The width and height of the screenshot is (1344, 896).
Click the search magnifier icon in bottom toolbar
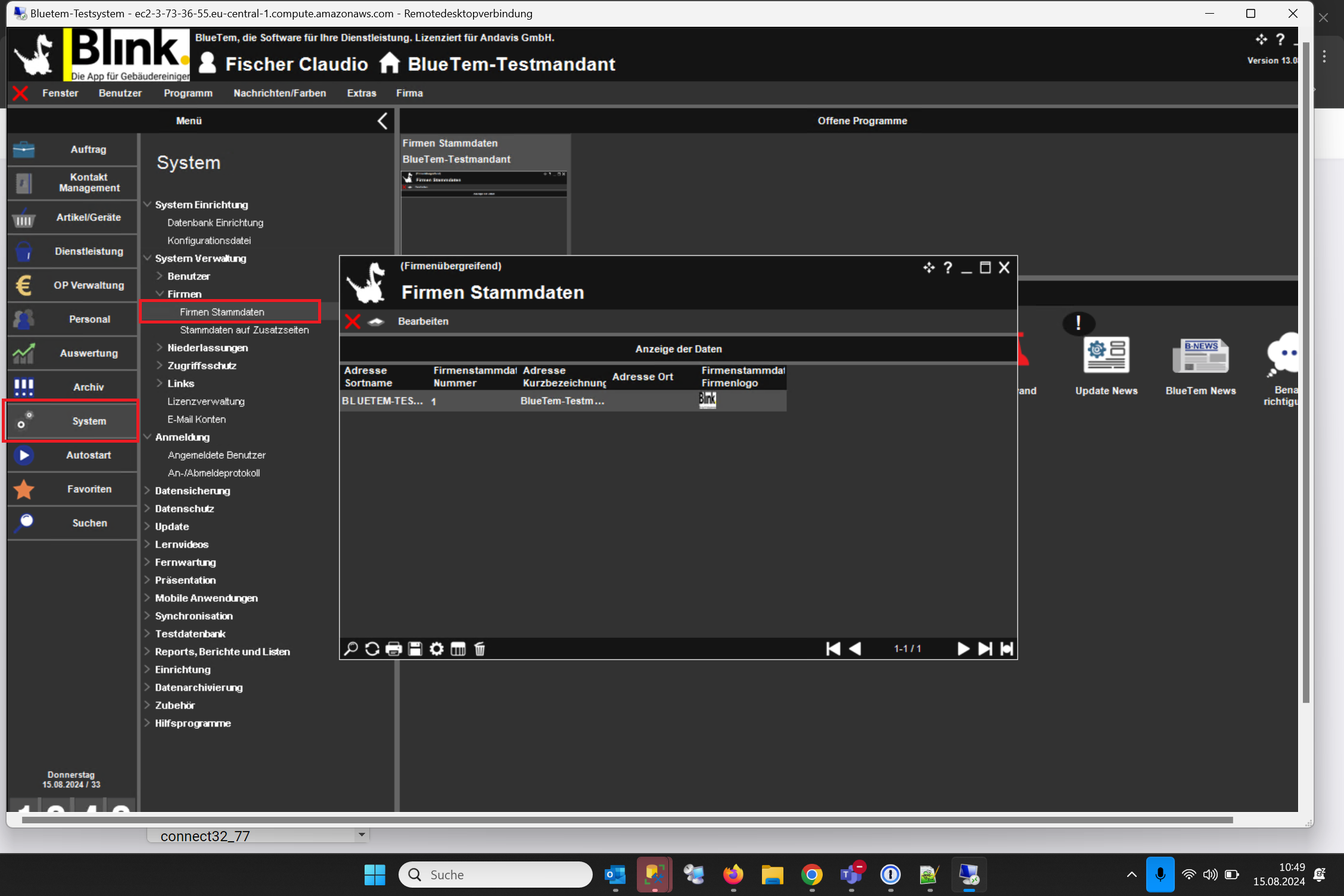tap(351, 649)
